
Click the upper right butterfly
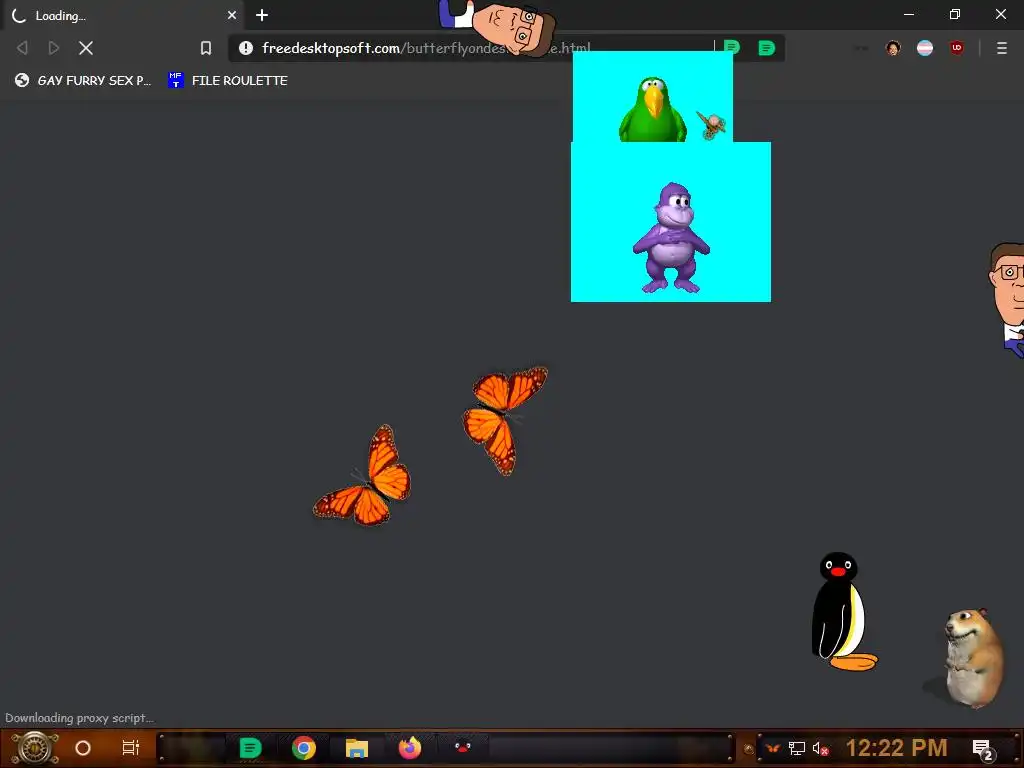click(x=504, y=418)
